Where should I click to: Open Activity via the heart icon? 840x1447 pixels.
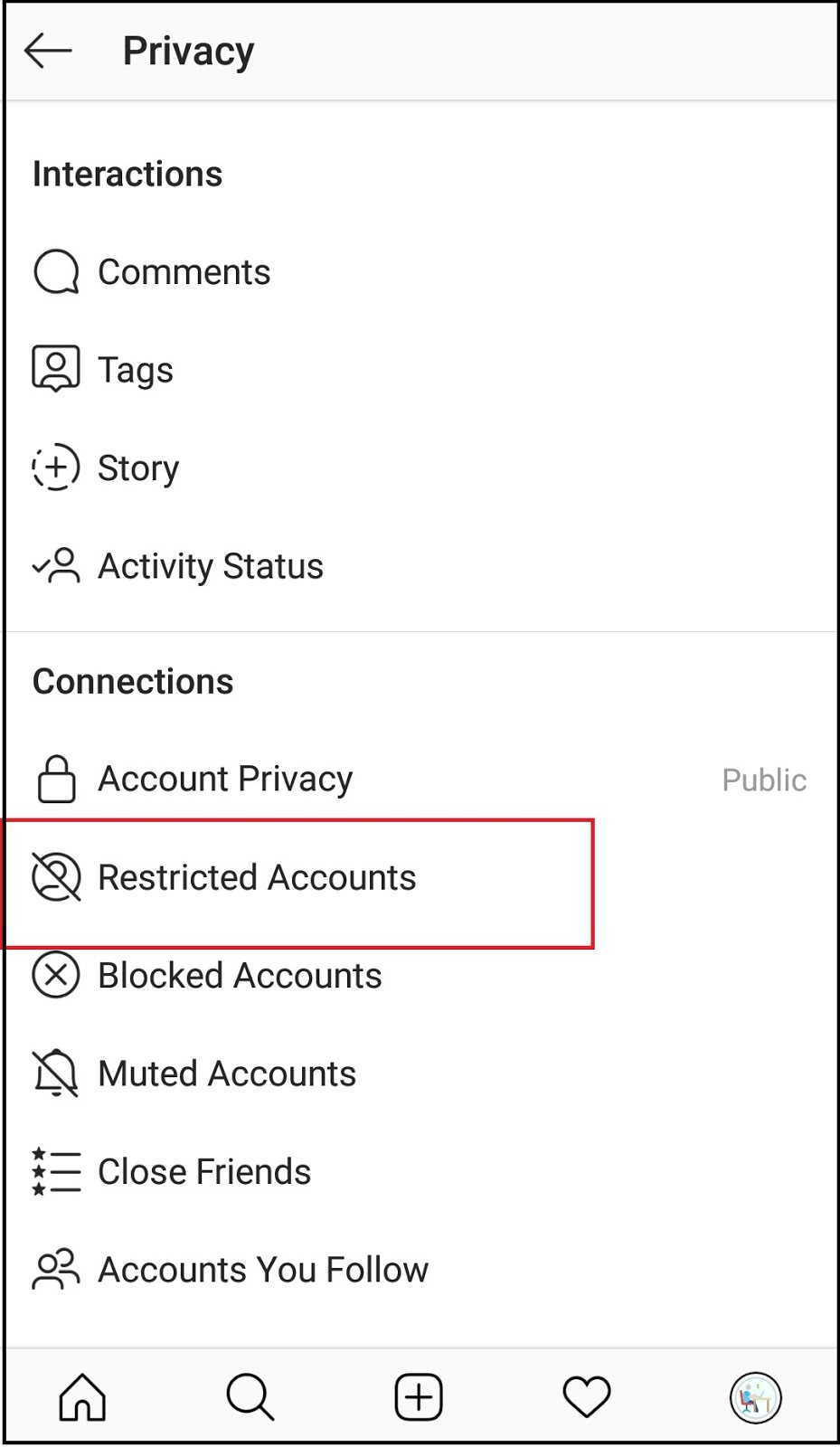[x=586, y=1395]
